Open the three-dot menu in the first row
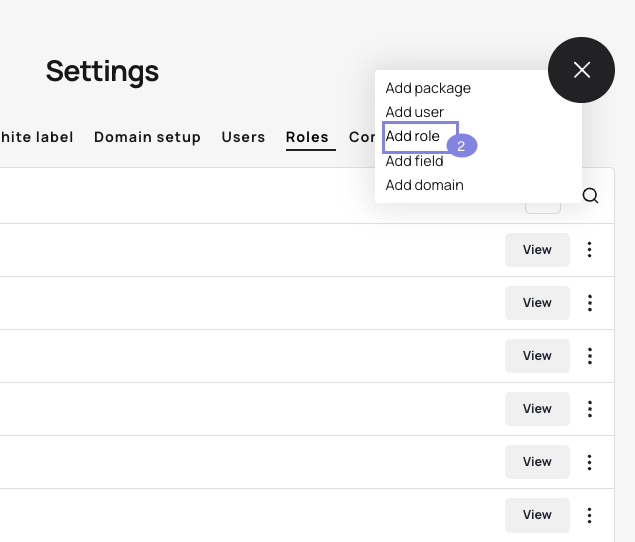 [x=590, y=250]
